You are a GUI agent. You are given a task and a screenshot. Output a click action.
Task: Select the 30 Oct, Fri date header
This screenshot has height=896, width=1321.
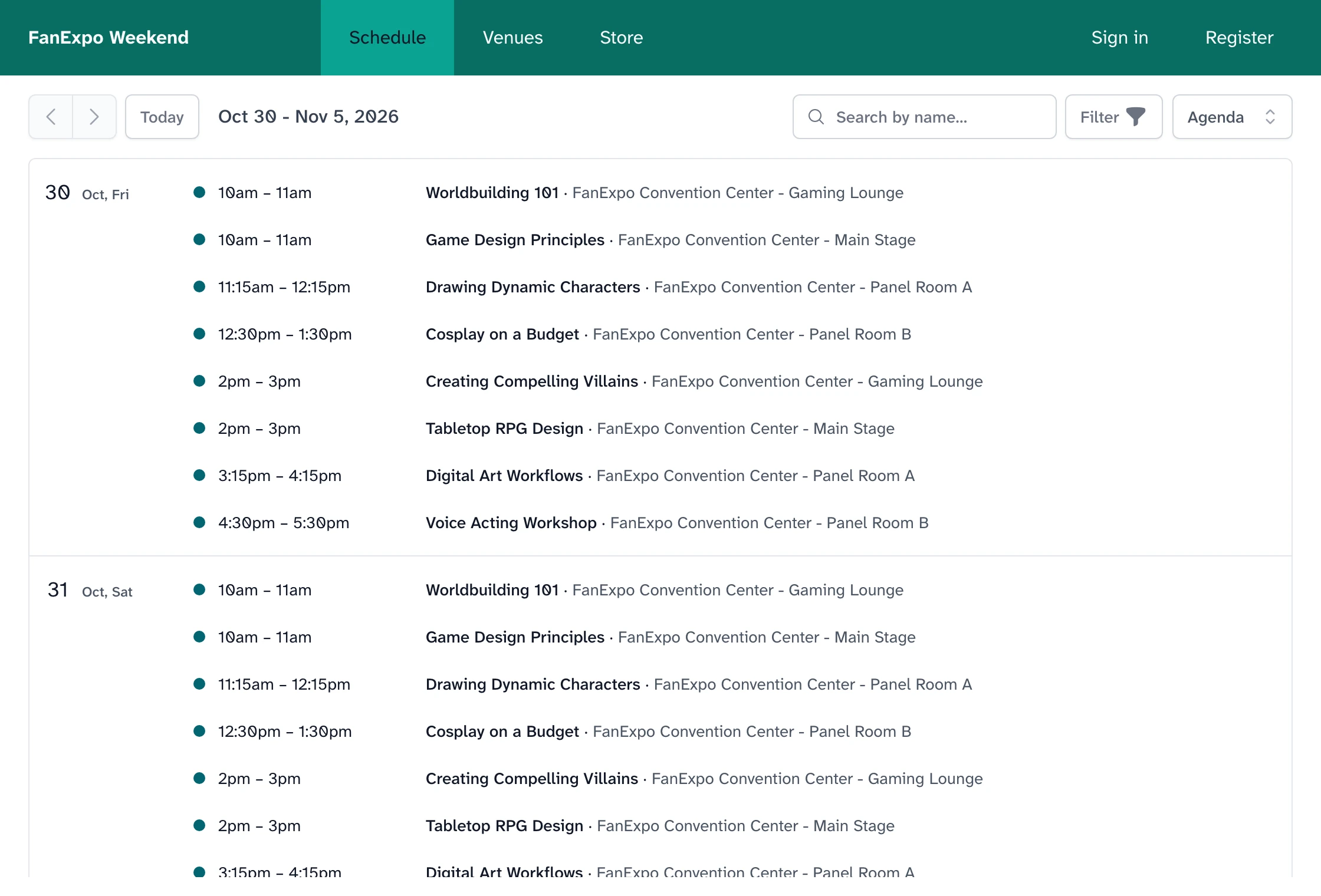click(87, 193)
